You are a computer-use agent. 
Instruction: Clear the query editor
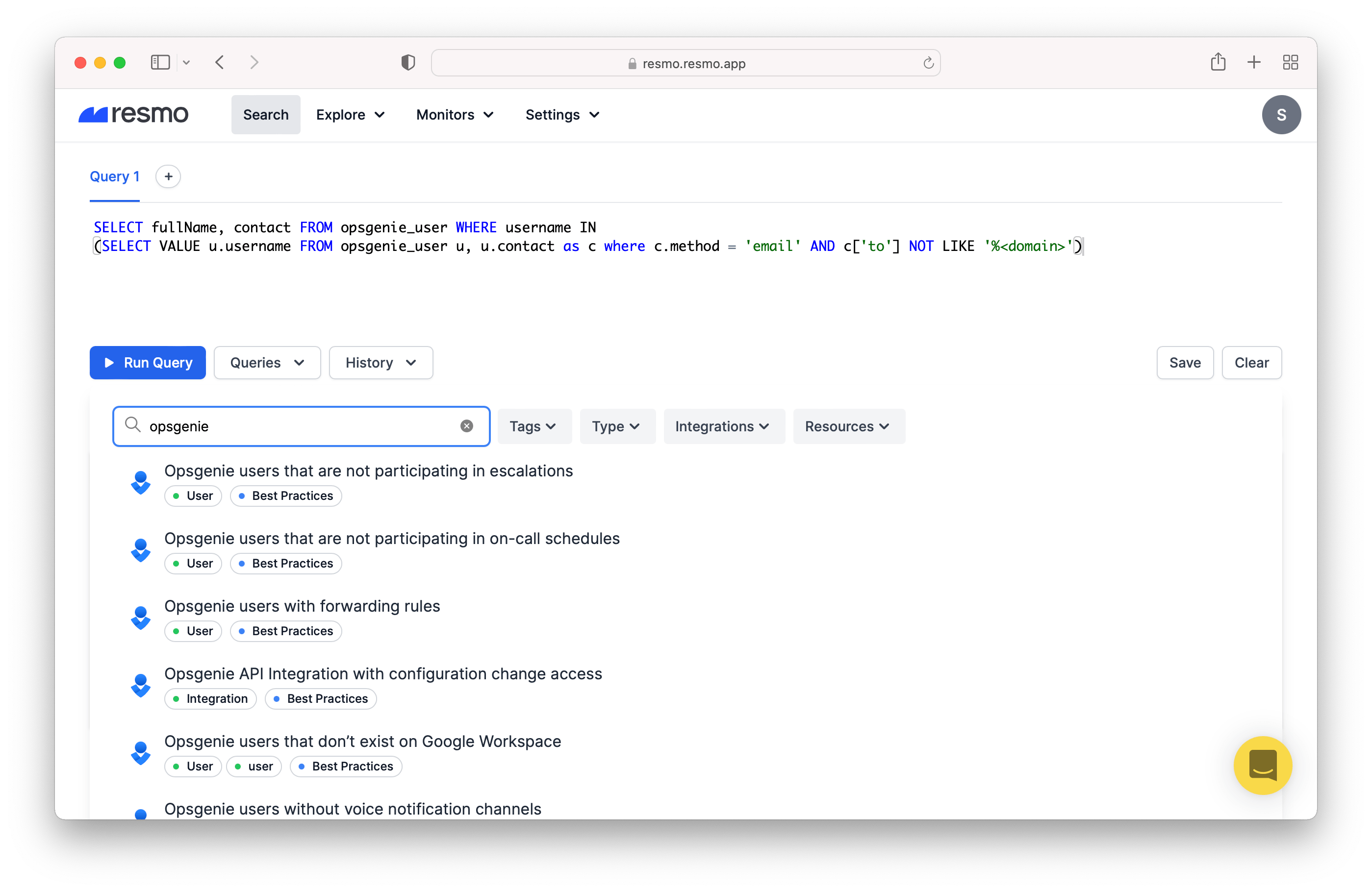(x=1251, y=363)
